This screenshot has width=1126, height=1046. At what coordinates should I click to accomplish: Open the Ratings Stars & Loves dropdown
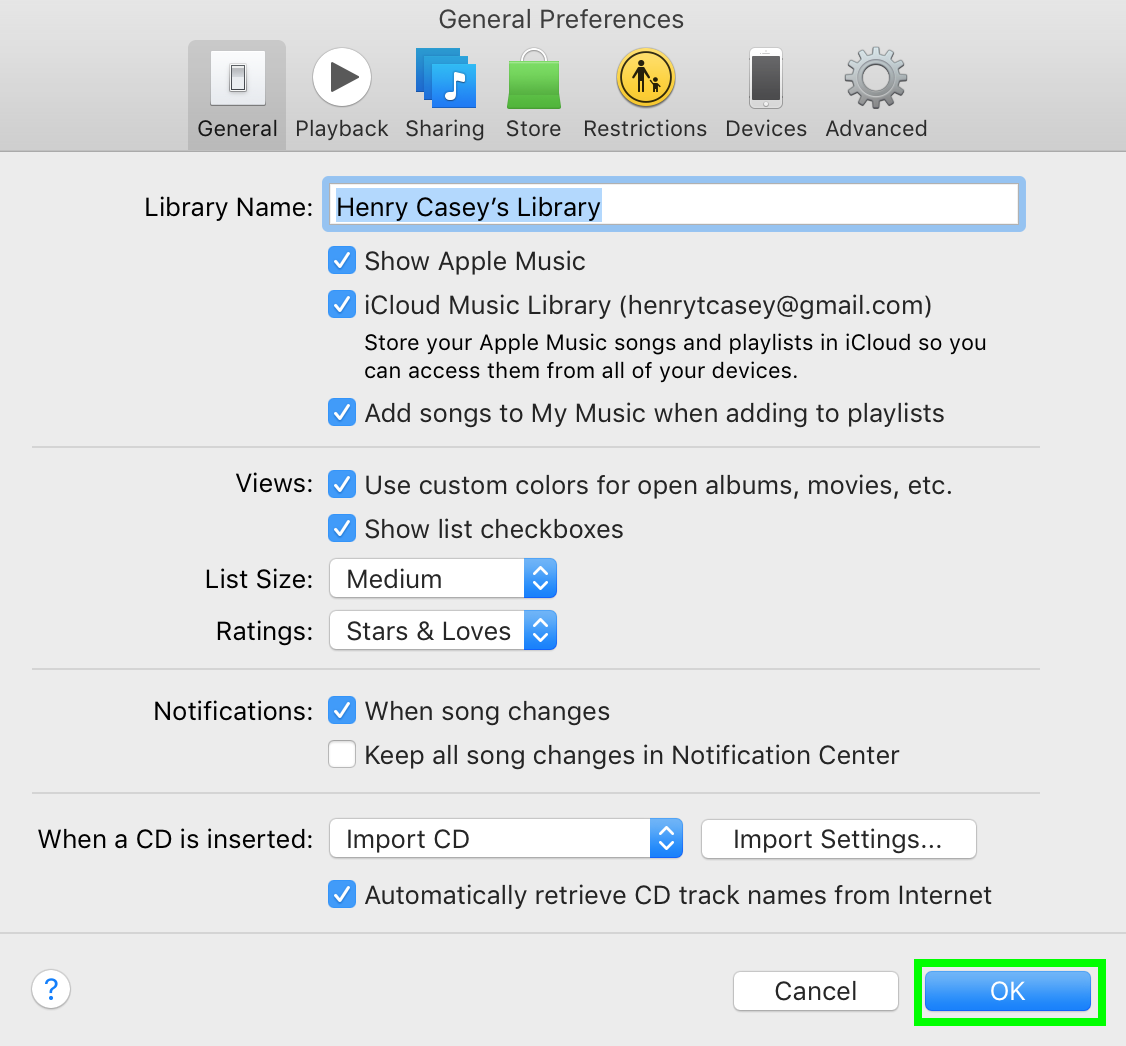pyautogui.click(x=443, y=630)
